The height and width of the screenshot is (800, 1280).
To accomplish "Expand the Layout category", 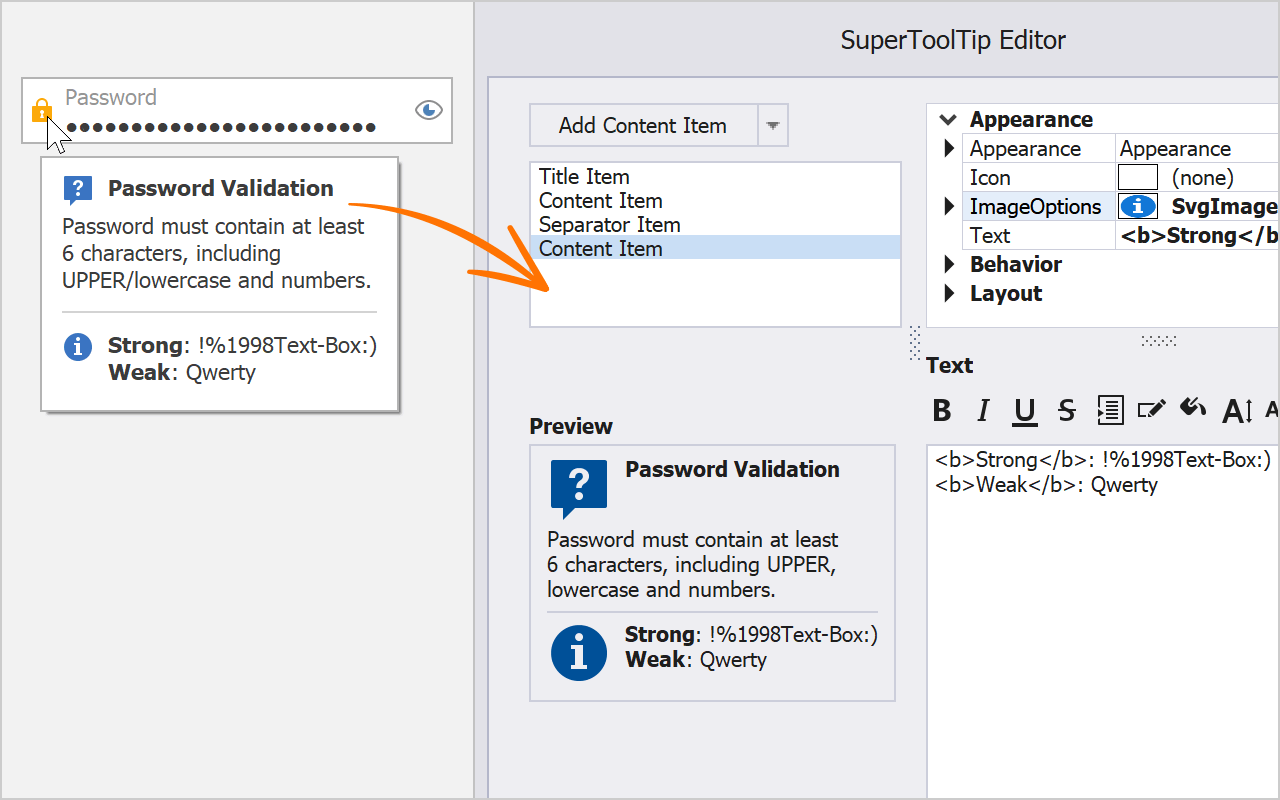I will [x=949, y=294].
